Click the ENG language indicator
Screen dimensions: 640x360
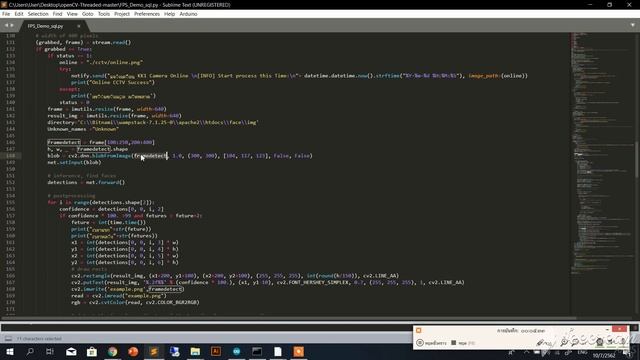pos(582,352)
